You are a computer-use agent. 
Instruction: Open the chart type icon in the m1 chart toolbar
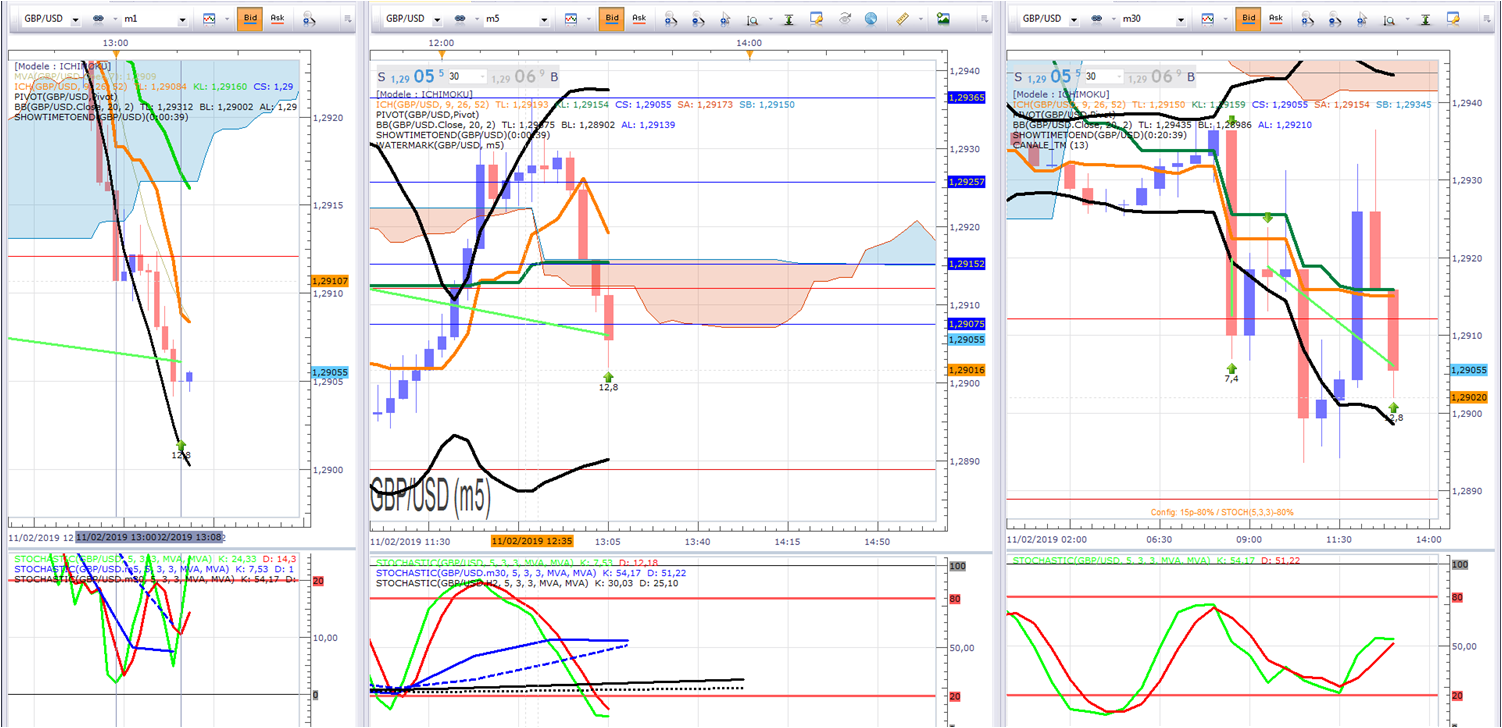209,19
